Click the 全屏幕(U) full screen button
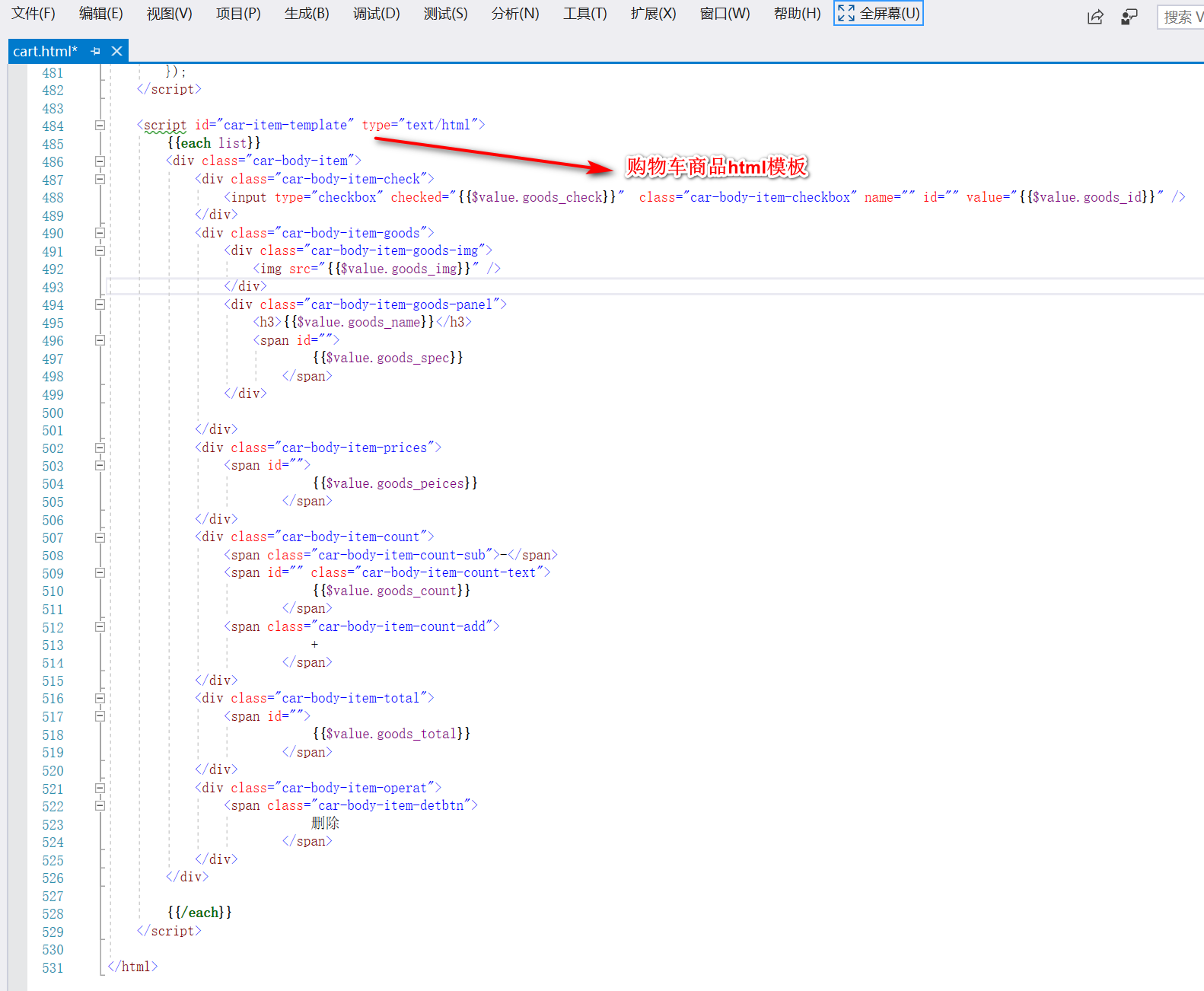 tap(878, 14)
